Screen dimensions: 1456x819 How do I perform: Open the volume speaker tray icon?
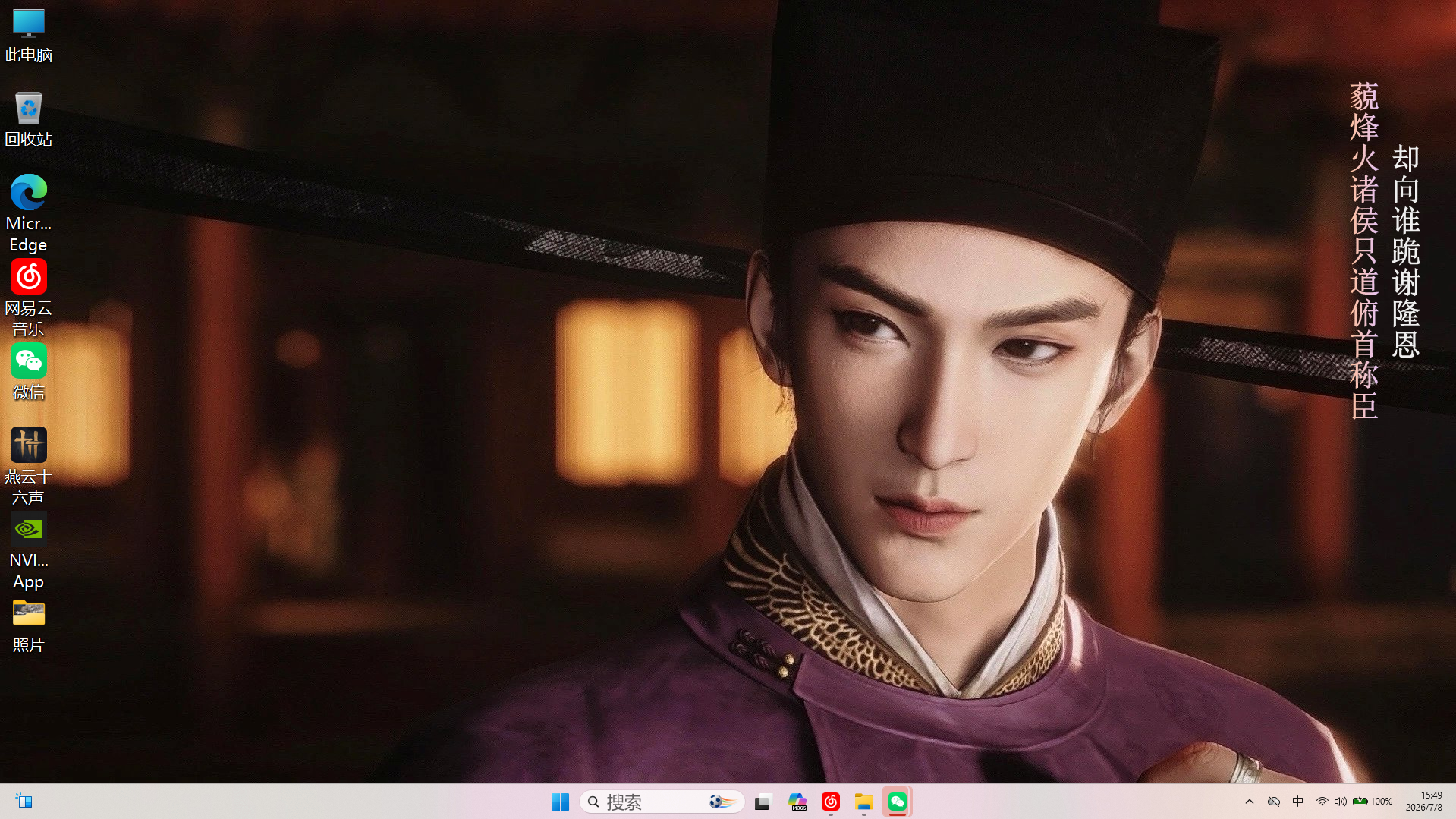1341,802
